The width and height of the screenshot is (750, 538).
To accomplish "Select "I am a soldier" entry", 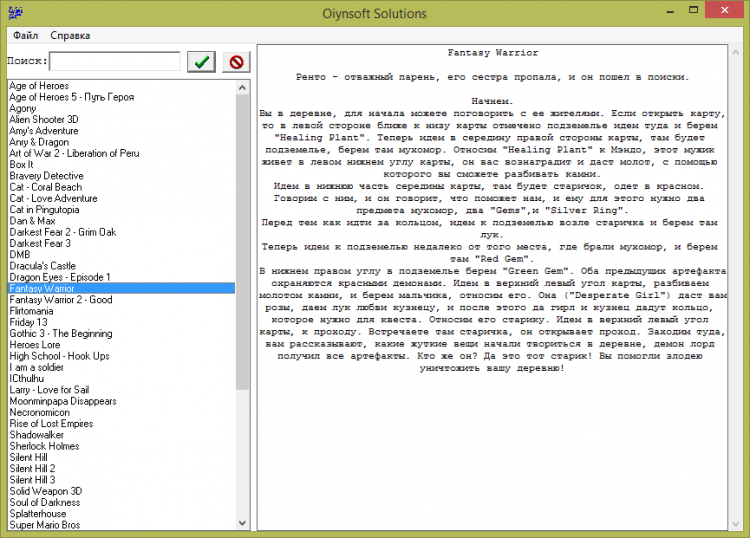I will [x=121, y=367].
